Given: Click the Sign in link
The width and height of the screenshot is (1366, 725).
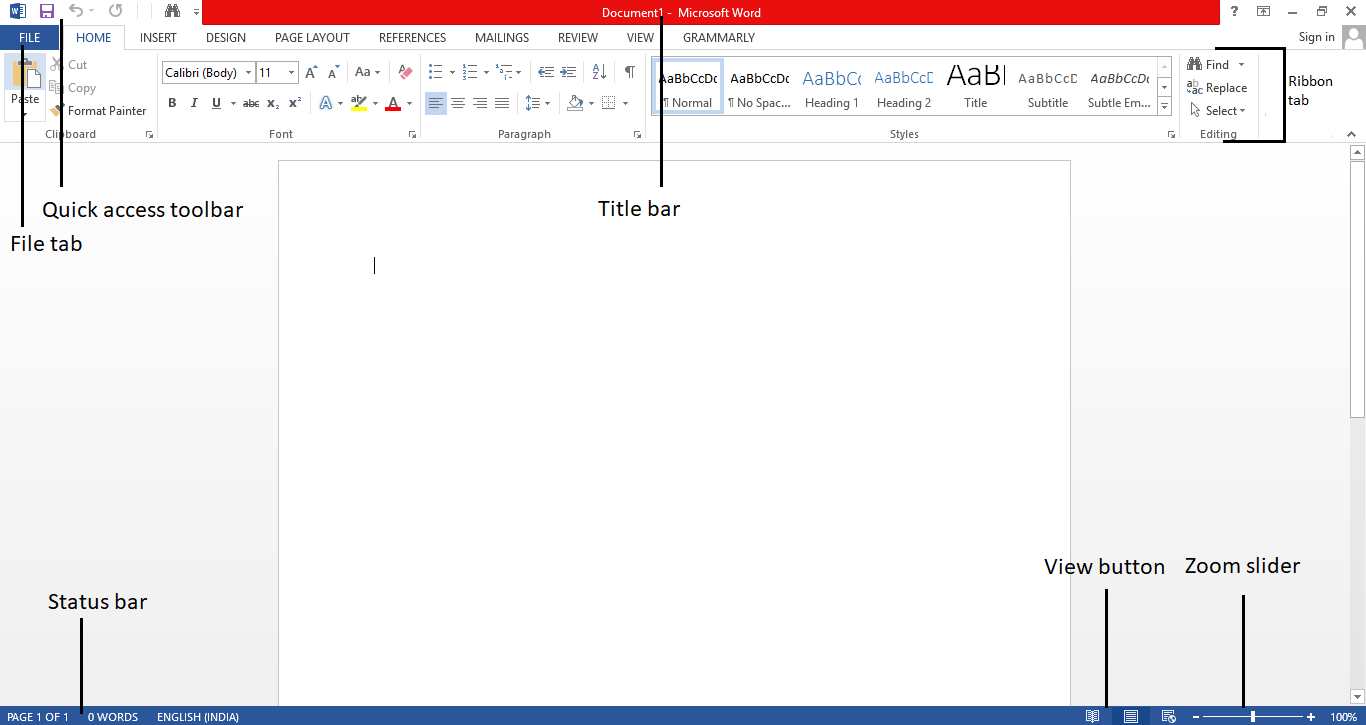Looking at the screenshot, I should coord(1315,37).
